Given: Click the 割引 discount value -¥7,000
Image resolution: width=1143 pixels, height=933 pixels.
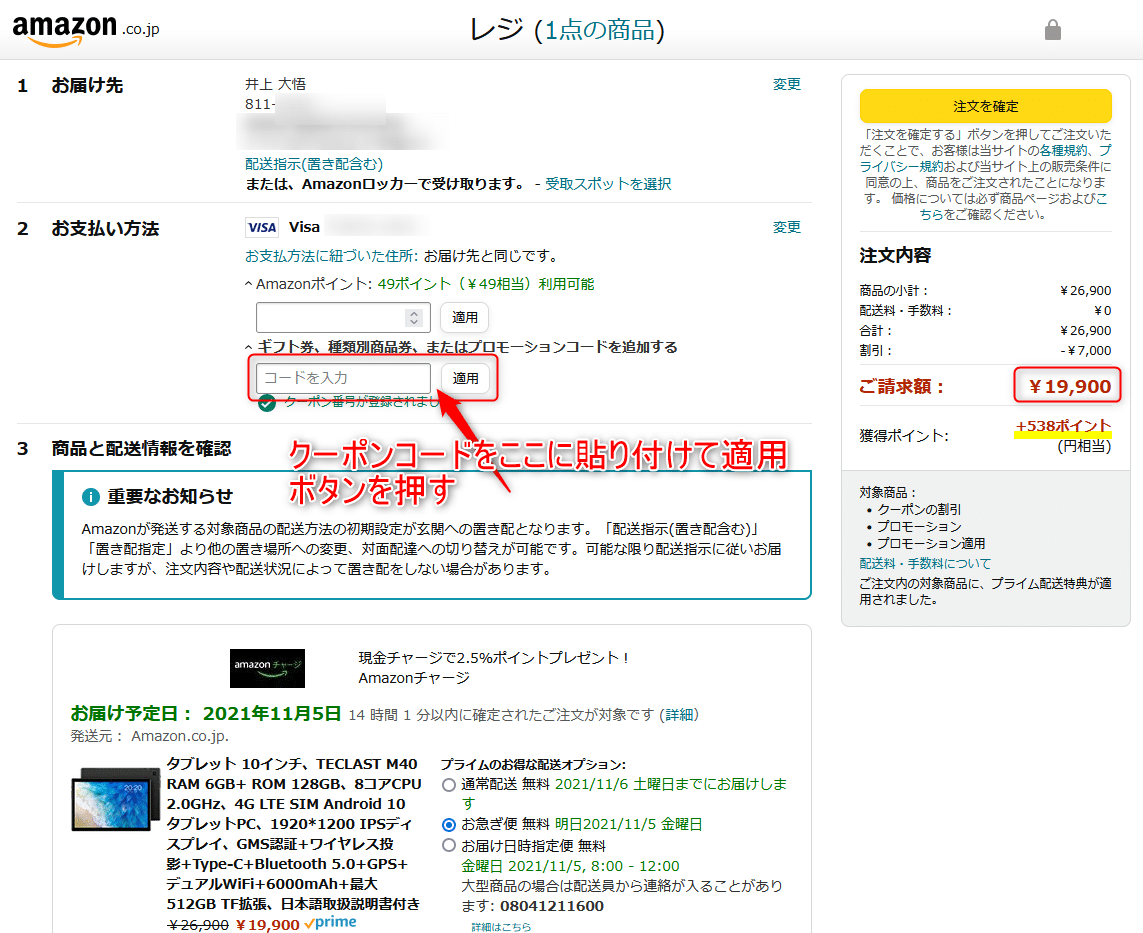Looking at the screenshot, I should coord(1085,351).
